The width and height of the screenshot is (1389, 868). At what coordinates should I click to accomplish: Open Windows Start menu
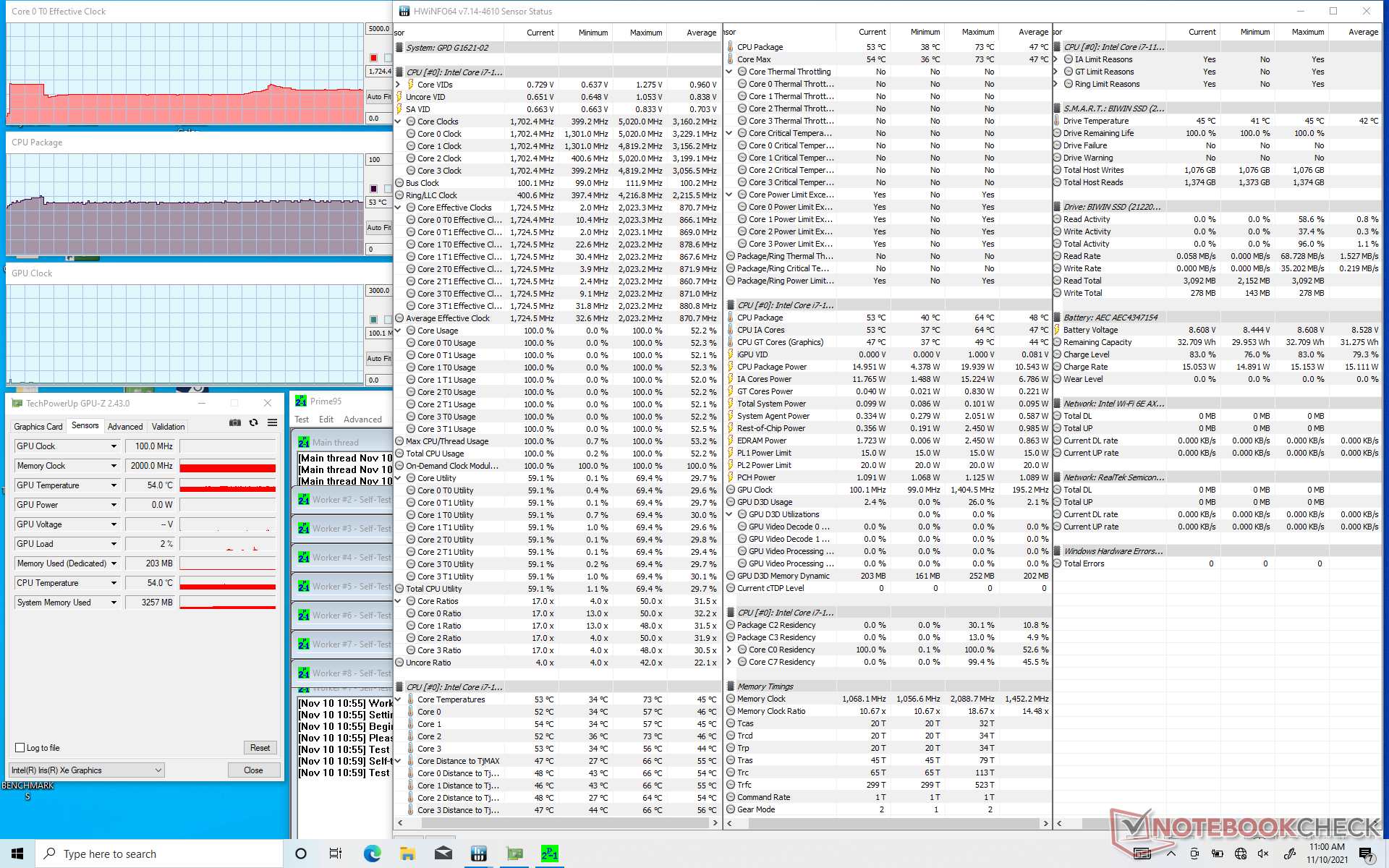click(x=17, y=854)
